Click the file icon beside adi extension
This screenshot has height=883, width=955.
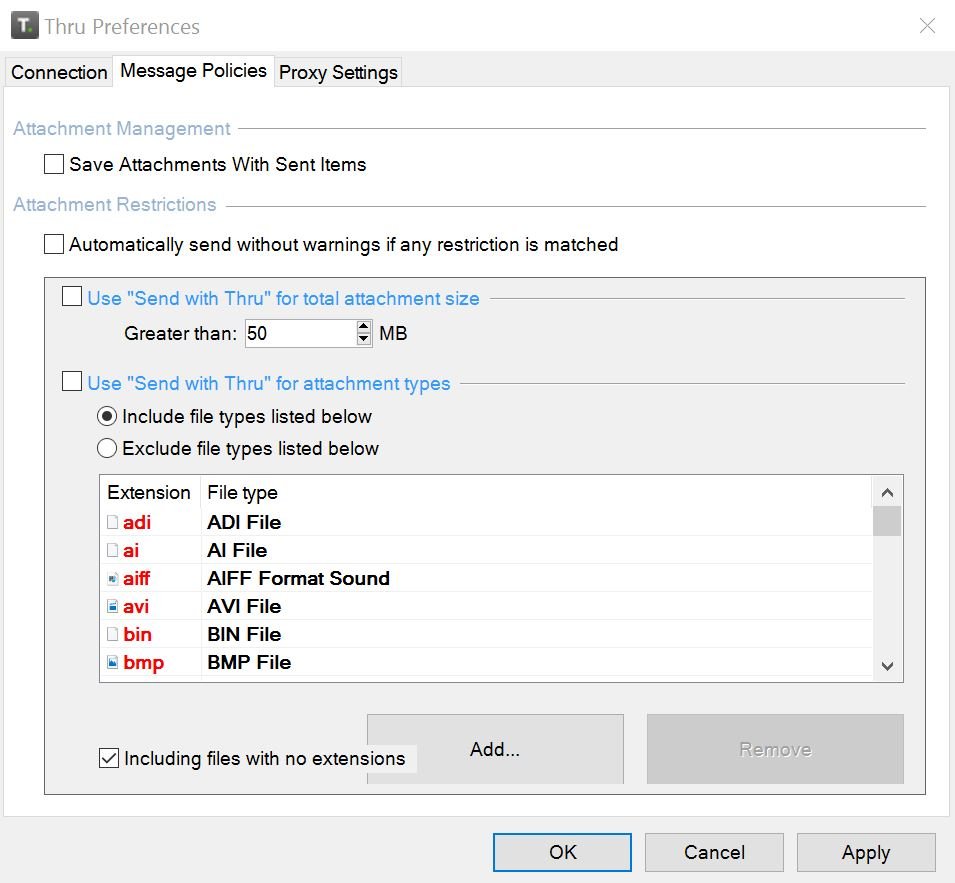113,522
